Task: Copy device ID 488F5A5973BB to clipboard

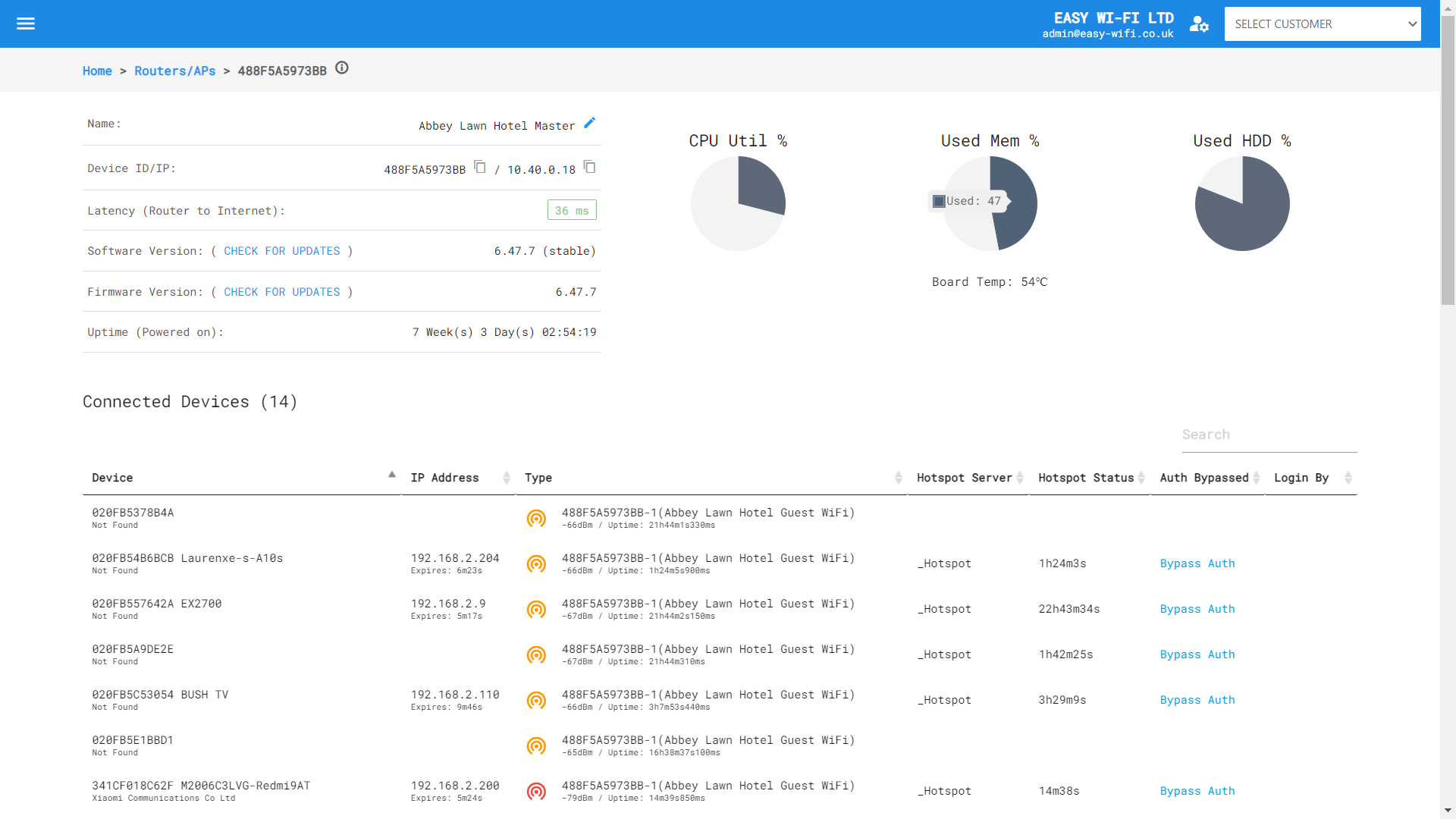Action: [x=480, y=167]
